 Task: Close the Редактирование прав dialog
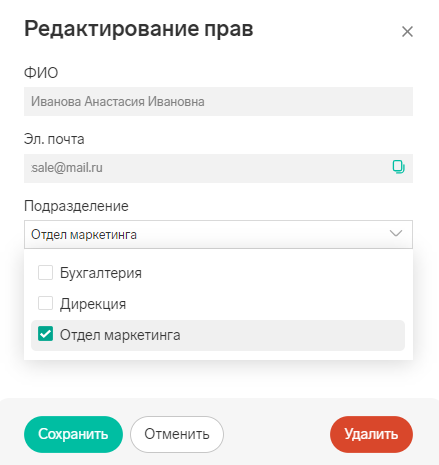tap(407, 32)
